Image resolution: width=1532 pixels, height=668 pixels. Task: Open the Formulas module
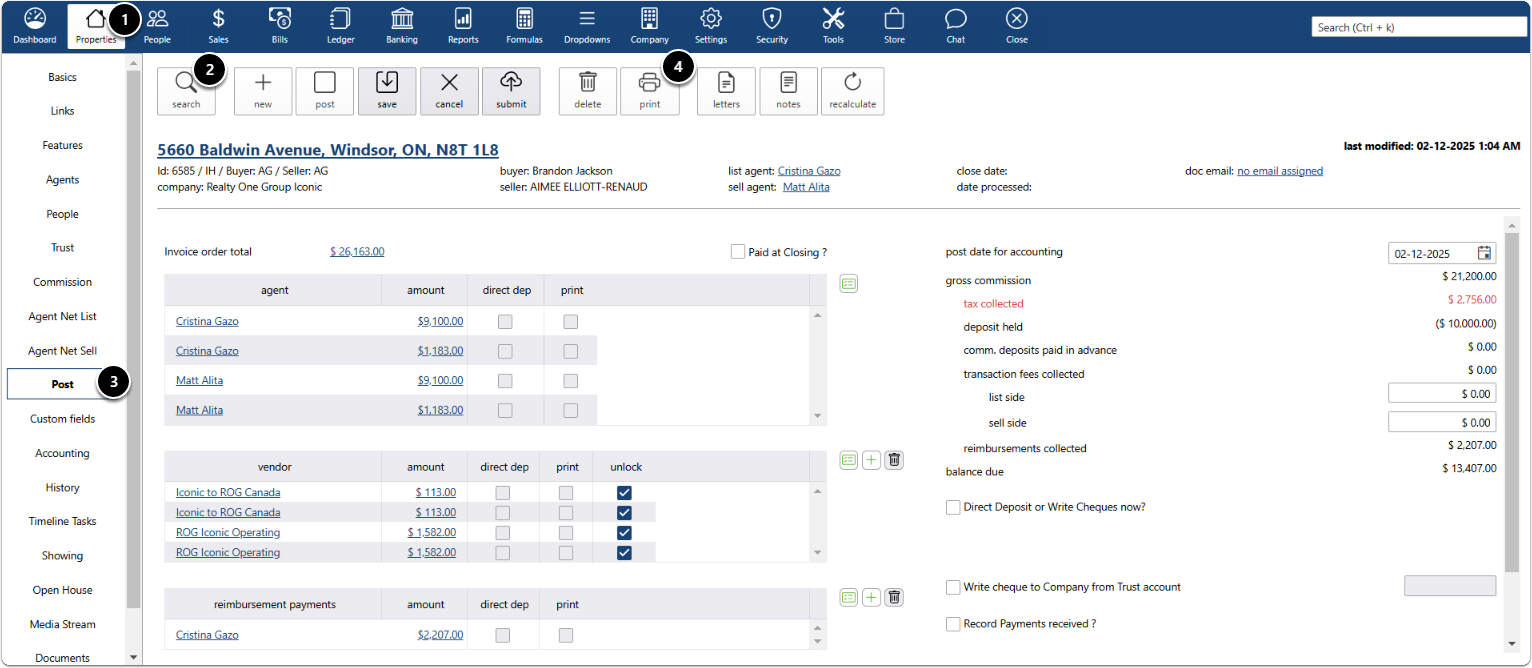pyautogui.click(x=524, y=26)
